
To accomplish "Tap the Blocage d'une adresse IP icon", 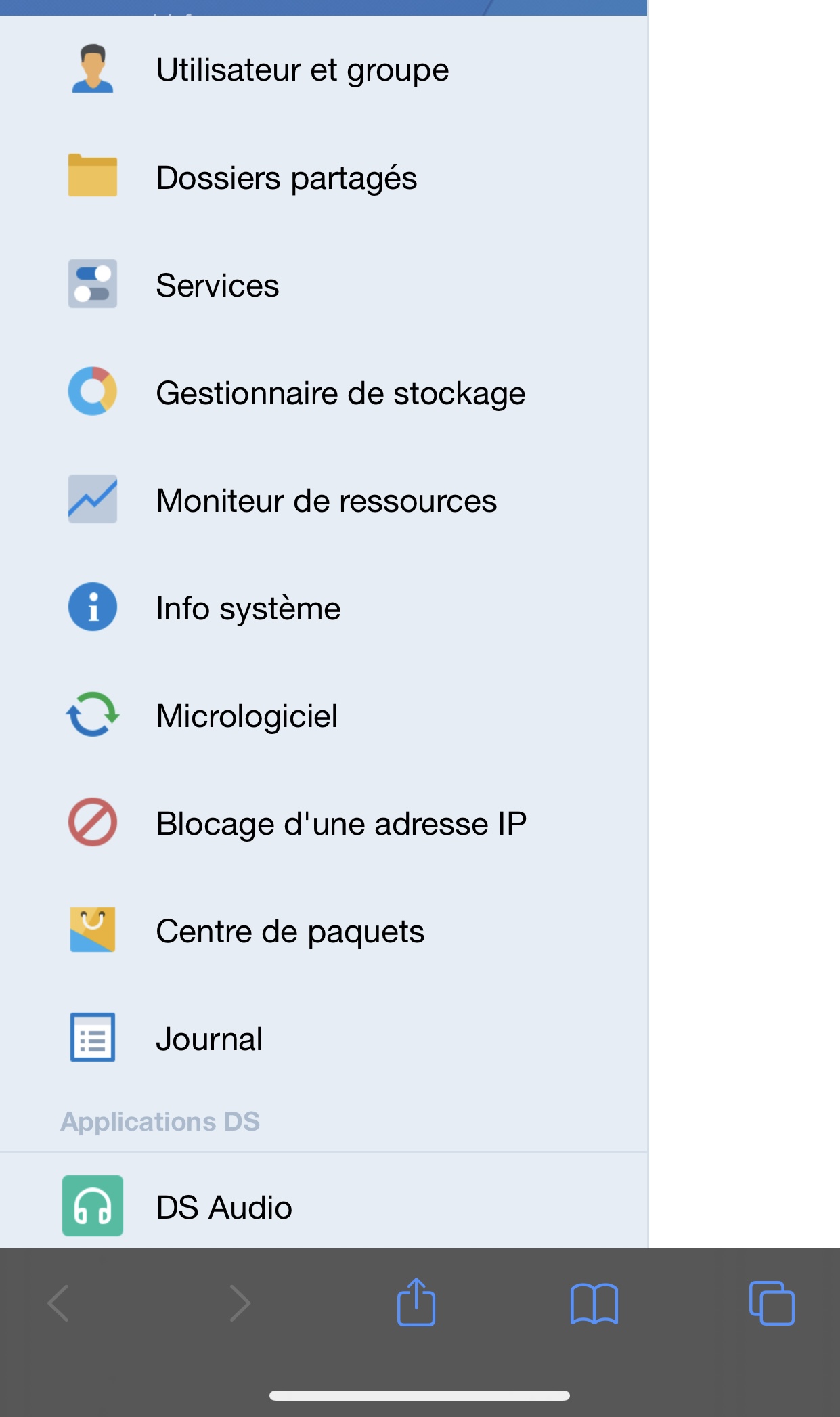I will [93, 823].
